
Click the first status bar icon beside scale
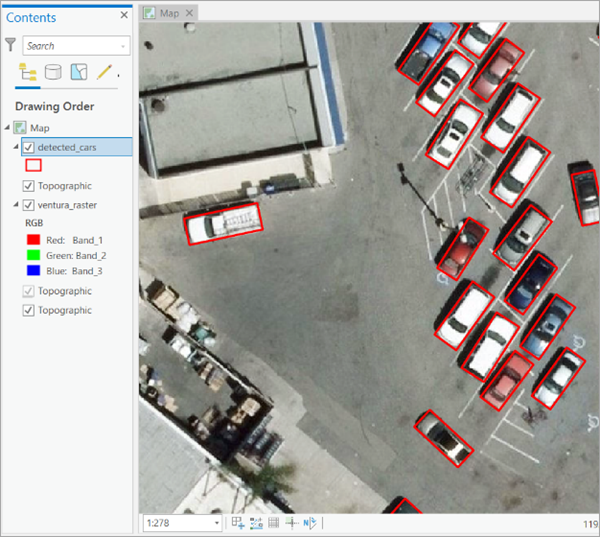[x=238, y=523]
